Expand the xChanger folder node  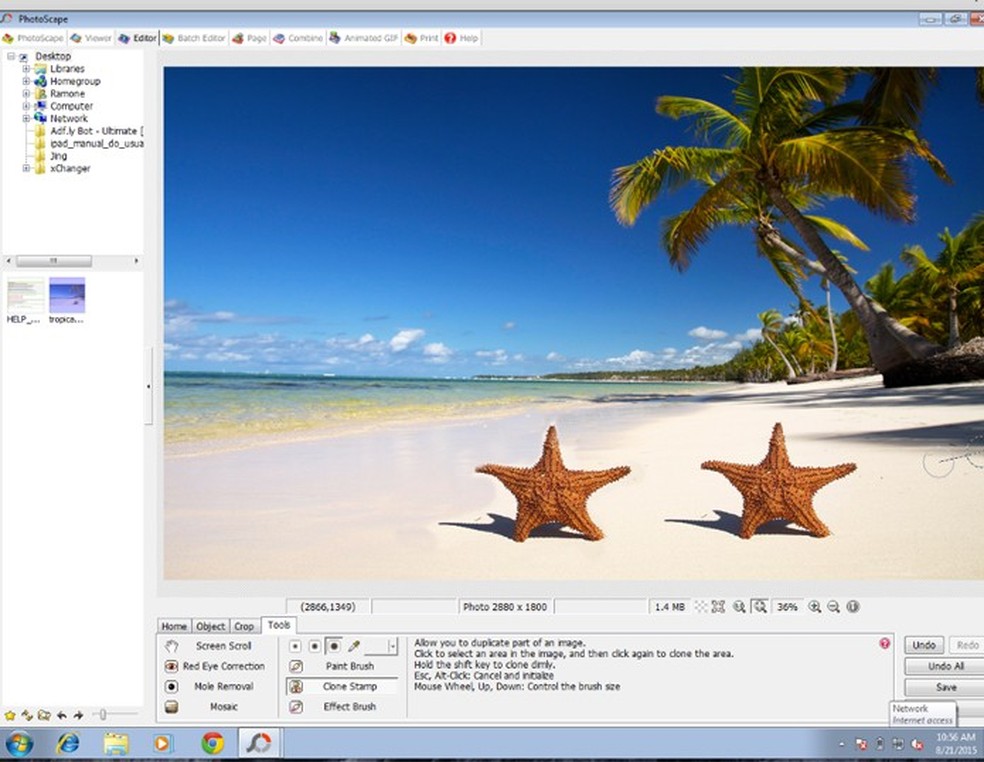[26, 169]
